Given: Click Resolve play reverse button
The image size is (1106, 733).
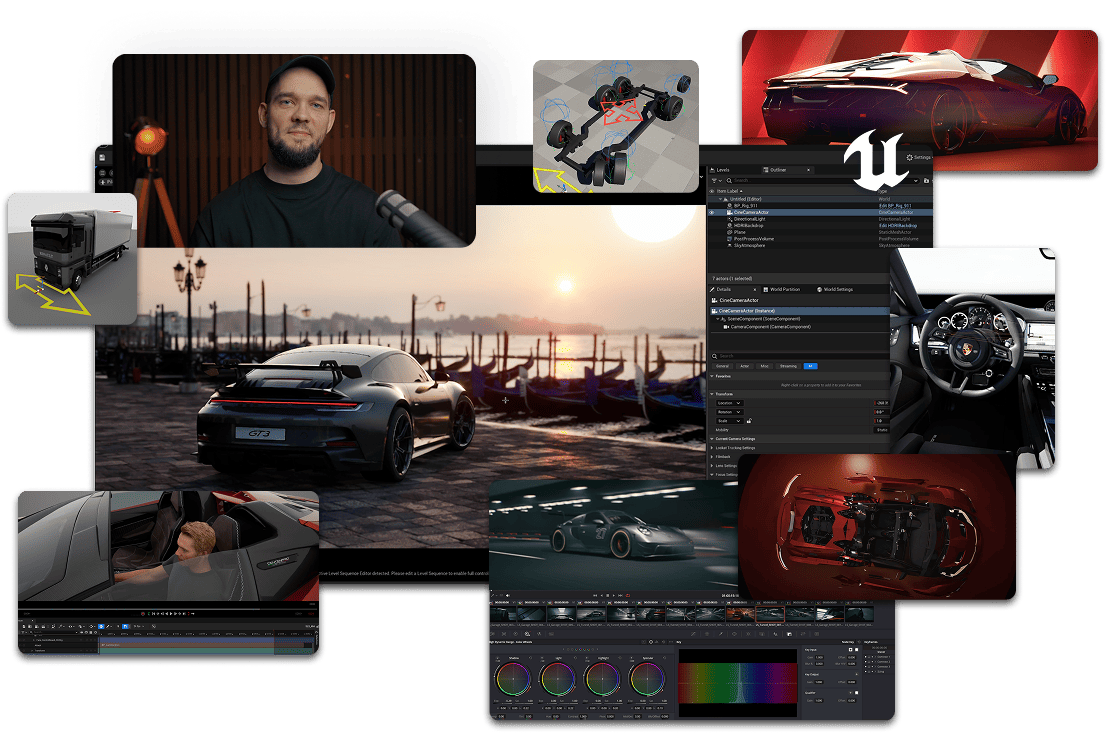Looking at the screenshot, I should (602, 595).
